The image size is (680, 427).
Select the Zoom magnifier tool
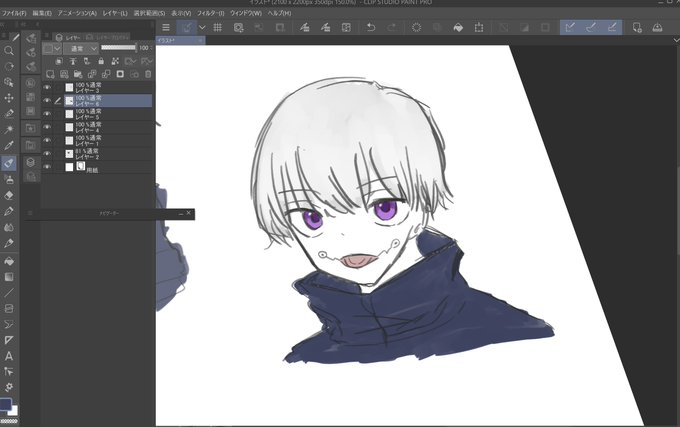pyautogui.click(x=9, y=51)
